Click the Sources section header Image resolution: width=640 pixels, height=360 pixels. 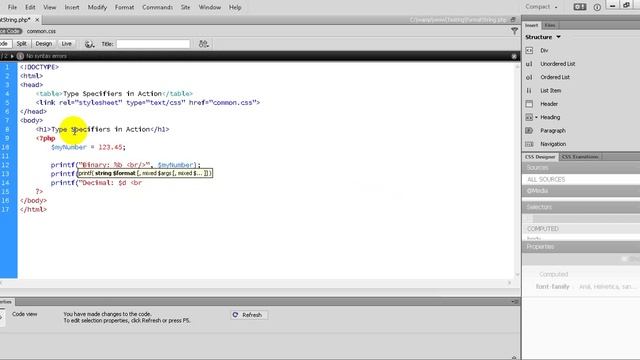[x=581, y=168]
